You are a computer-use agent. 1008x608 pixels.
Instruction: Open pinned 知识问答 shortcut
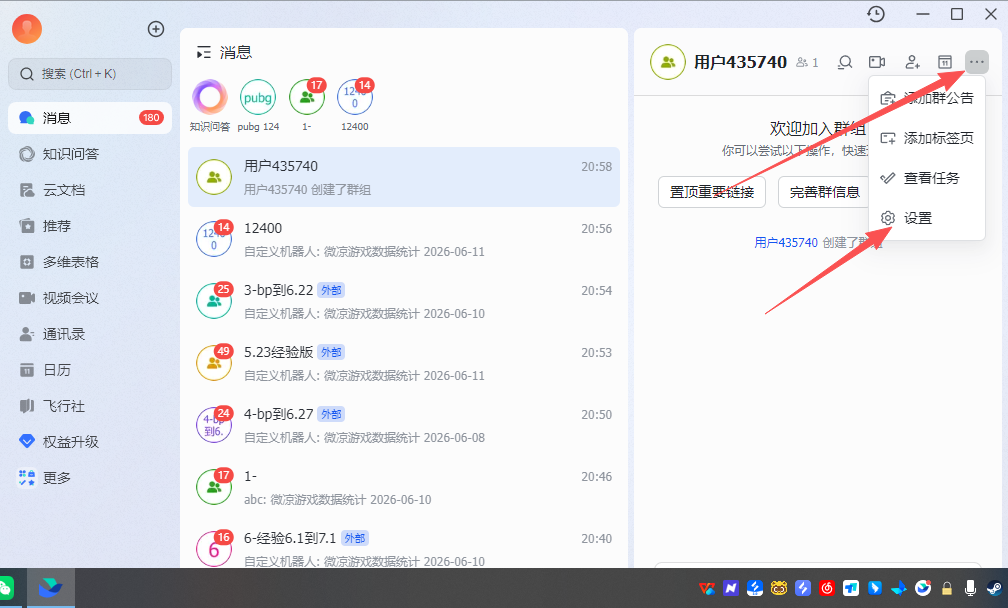click(x=210, y=105)
